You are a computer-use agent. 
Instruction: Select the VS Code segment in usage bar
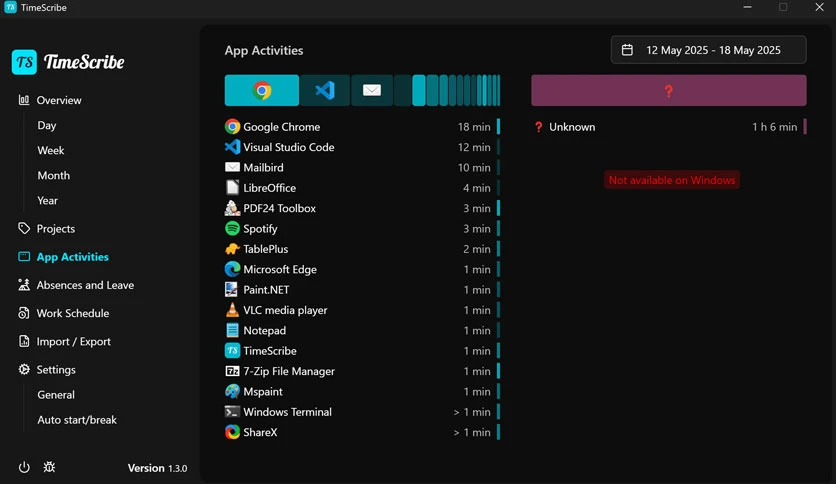(x=325, y=90)
